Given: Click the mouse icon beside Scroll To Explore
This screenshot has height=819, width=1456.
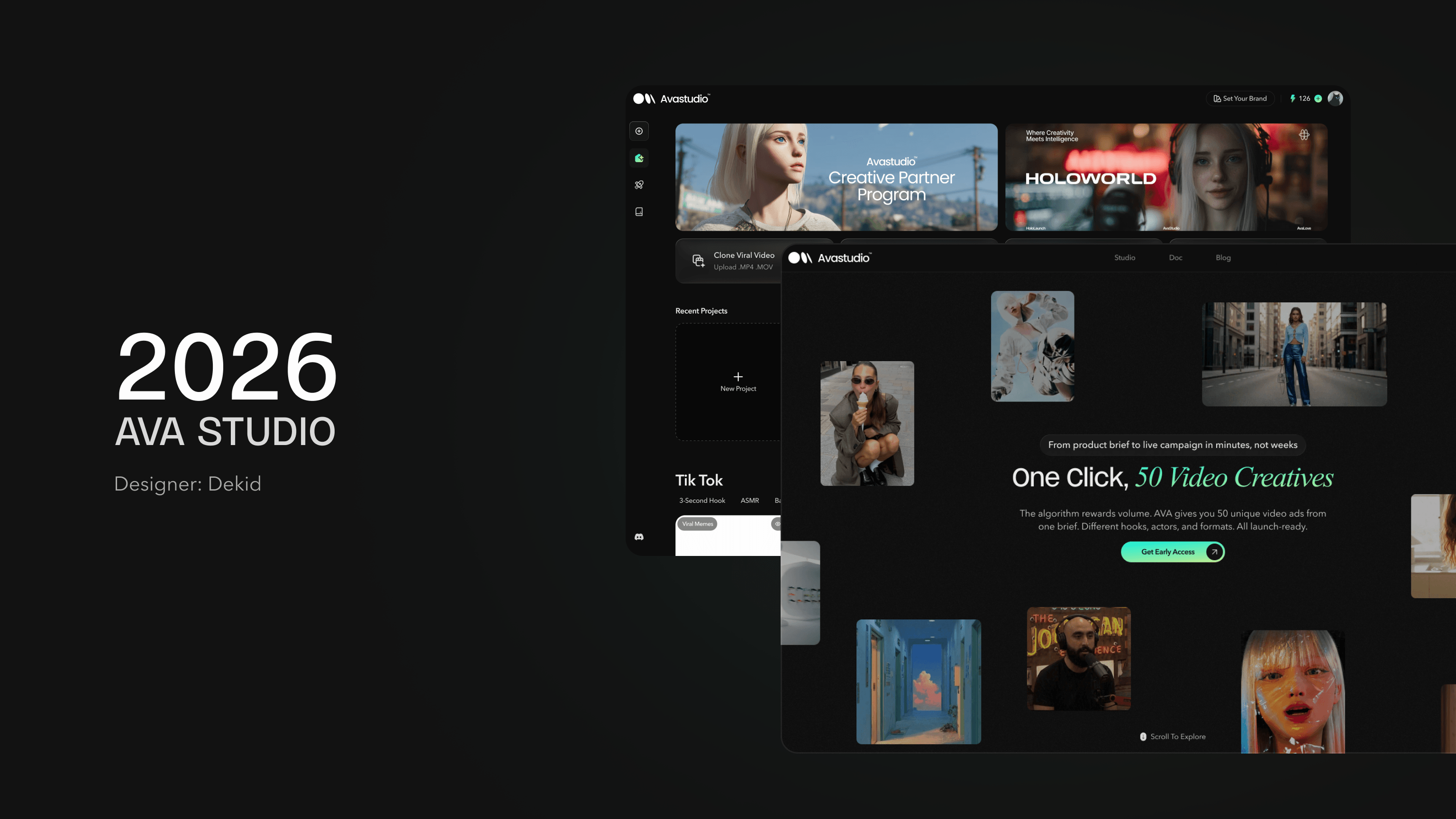Looking at the screenshot, I should click(1143, 737).
